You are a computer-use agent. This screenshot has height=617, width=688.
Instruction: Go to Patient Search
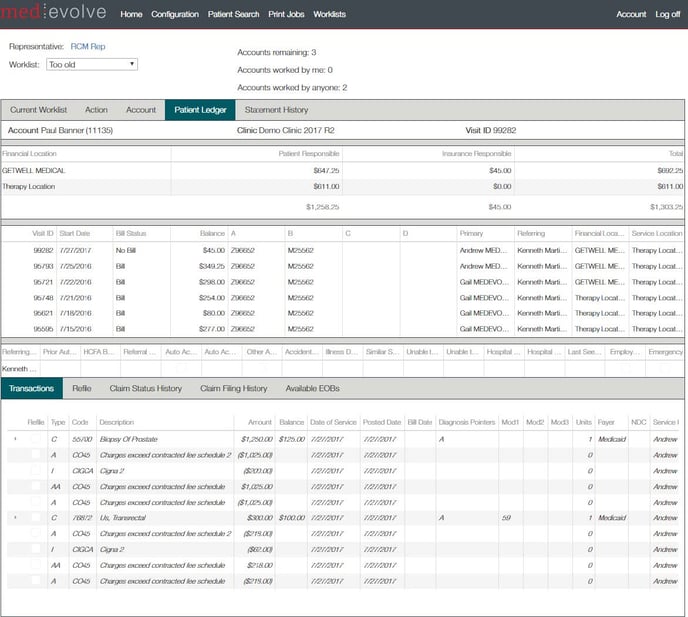coord(233,15)
